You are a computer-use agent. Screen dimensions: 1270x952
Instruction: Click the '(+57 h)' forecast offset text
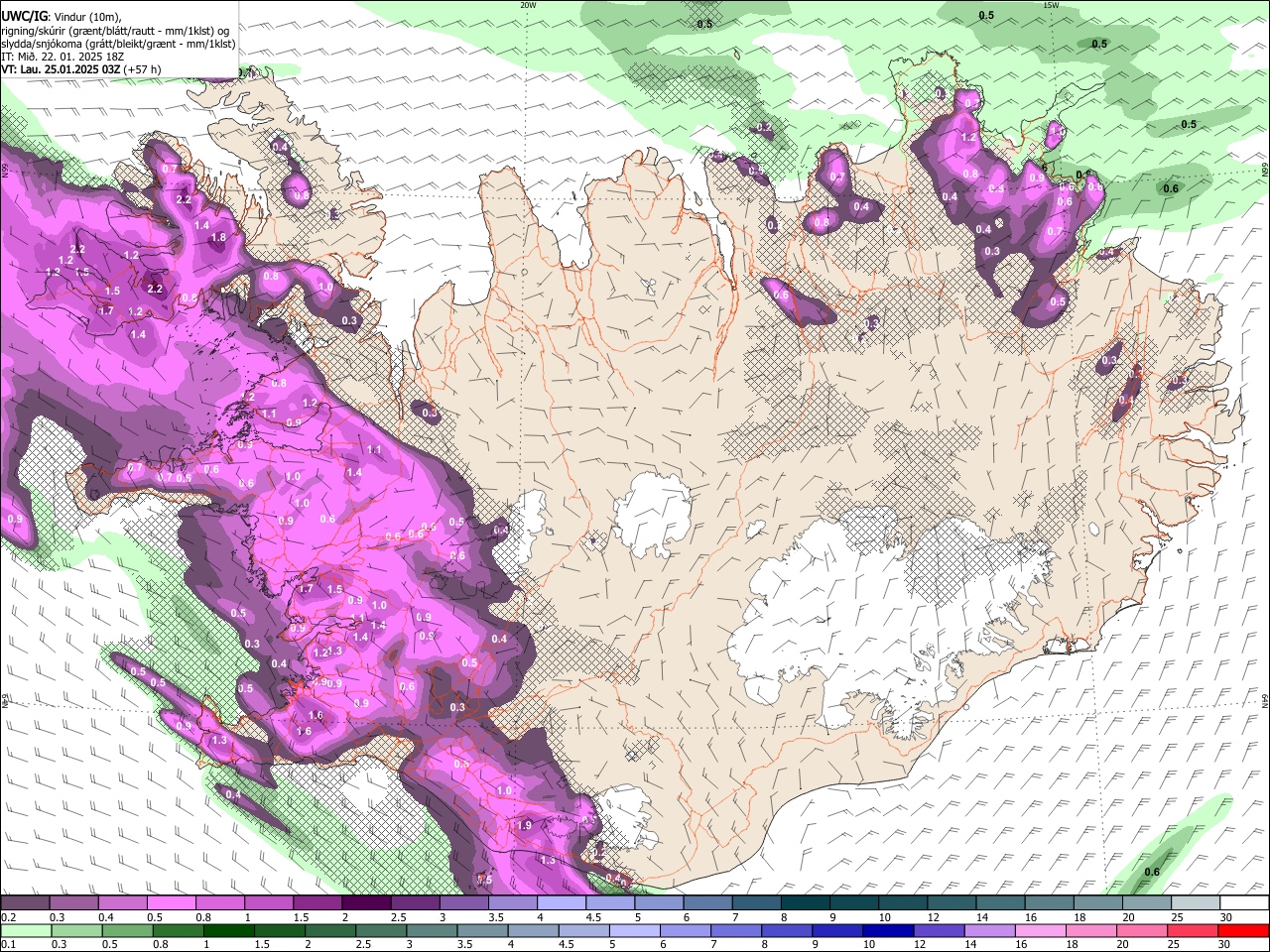143,69
